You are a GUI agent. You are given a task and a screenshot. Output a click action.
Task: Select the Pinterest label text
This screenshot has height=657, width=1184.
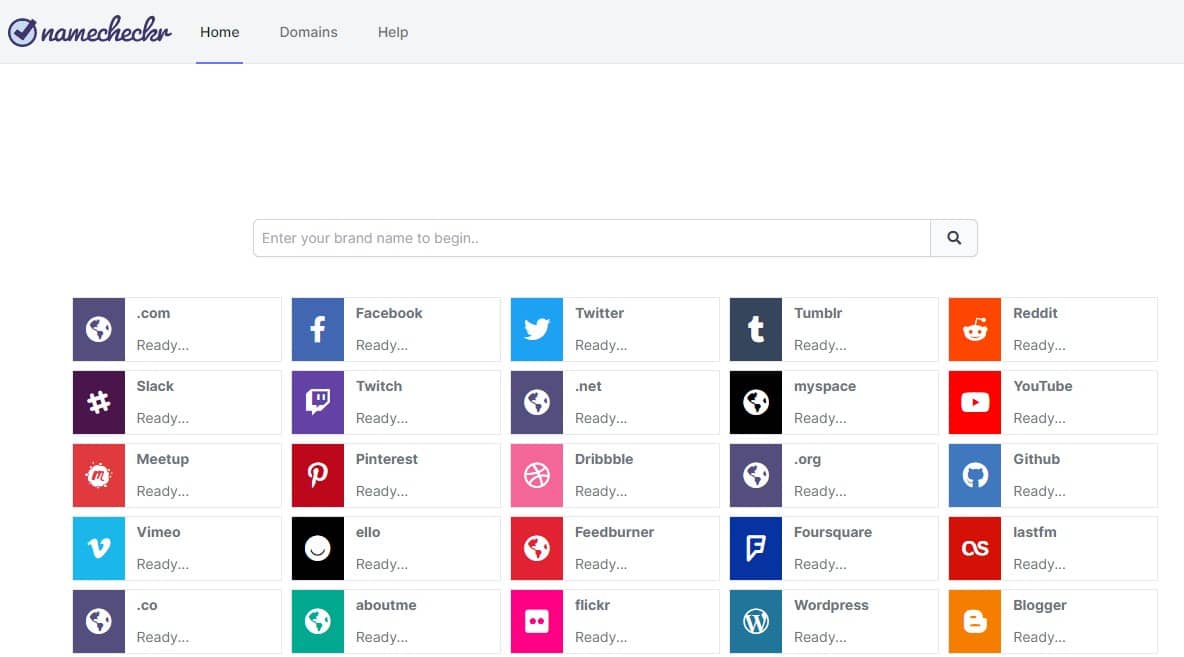coord(387,459)
